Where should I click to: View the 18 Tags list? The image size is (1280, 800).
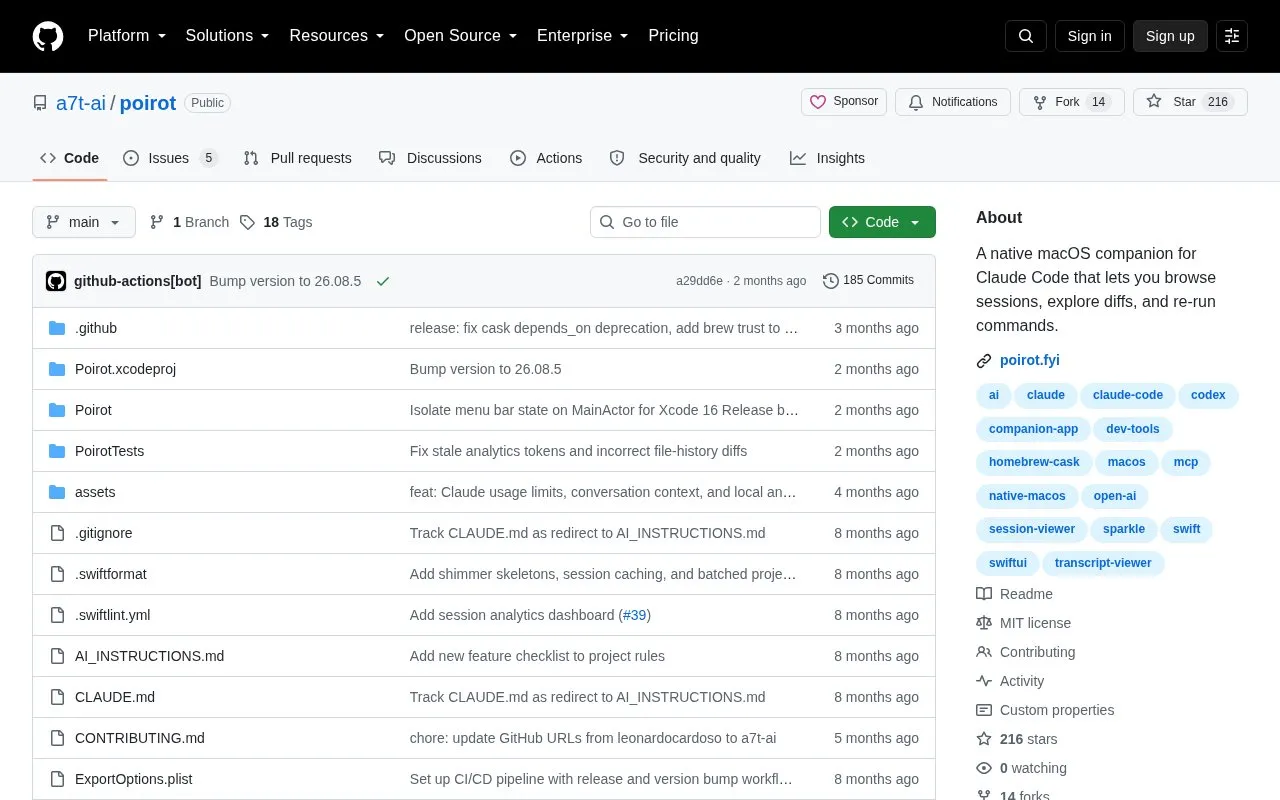(x=276, y=222)
